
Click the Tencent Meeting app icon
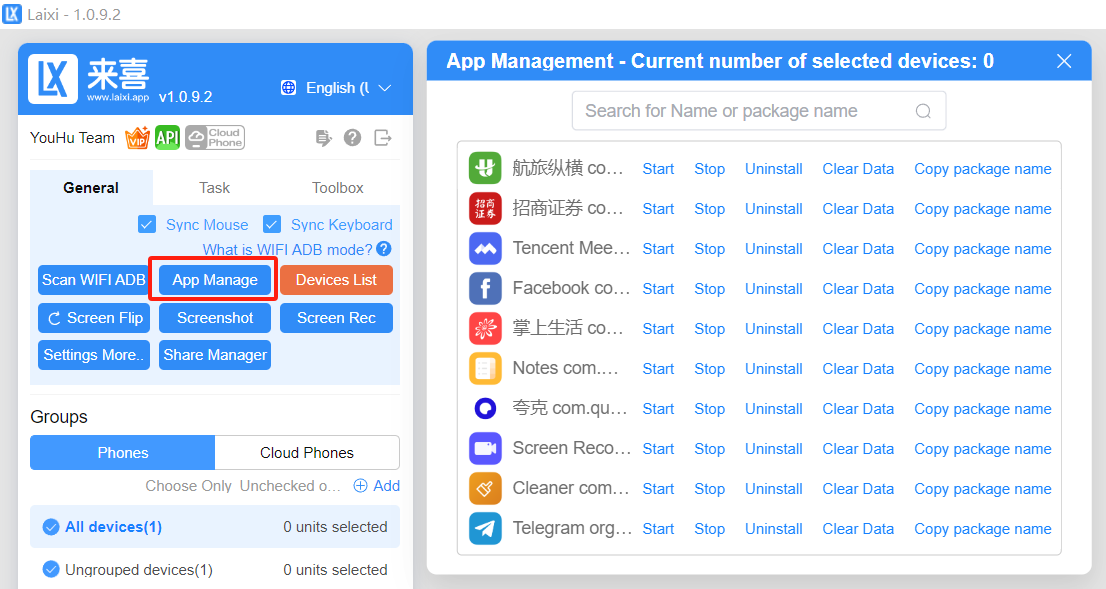pos(485,248)
